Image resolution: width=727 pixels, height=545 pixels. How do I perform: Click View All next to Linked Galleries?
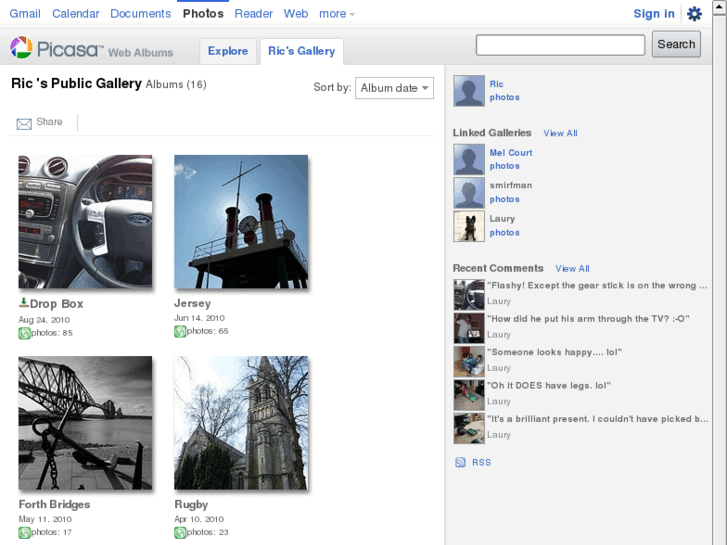(560, 133)
